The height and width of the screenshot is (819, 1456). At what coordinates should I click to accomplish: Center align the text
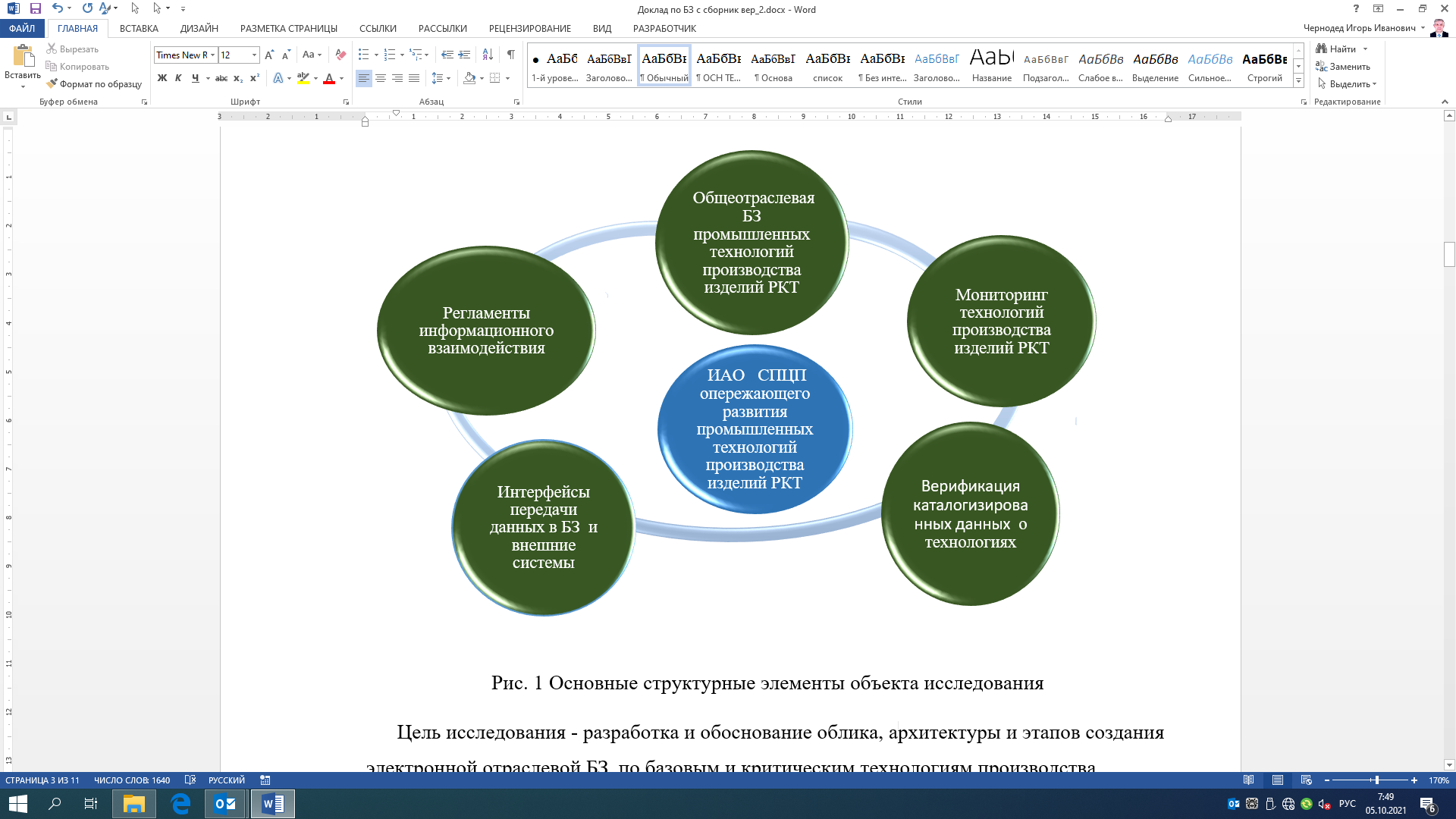coord(381,78)
